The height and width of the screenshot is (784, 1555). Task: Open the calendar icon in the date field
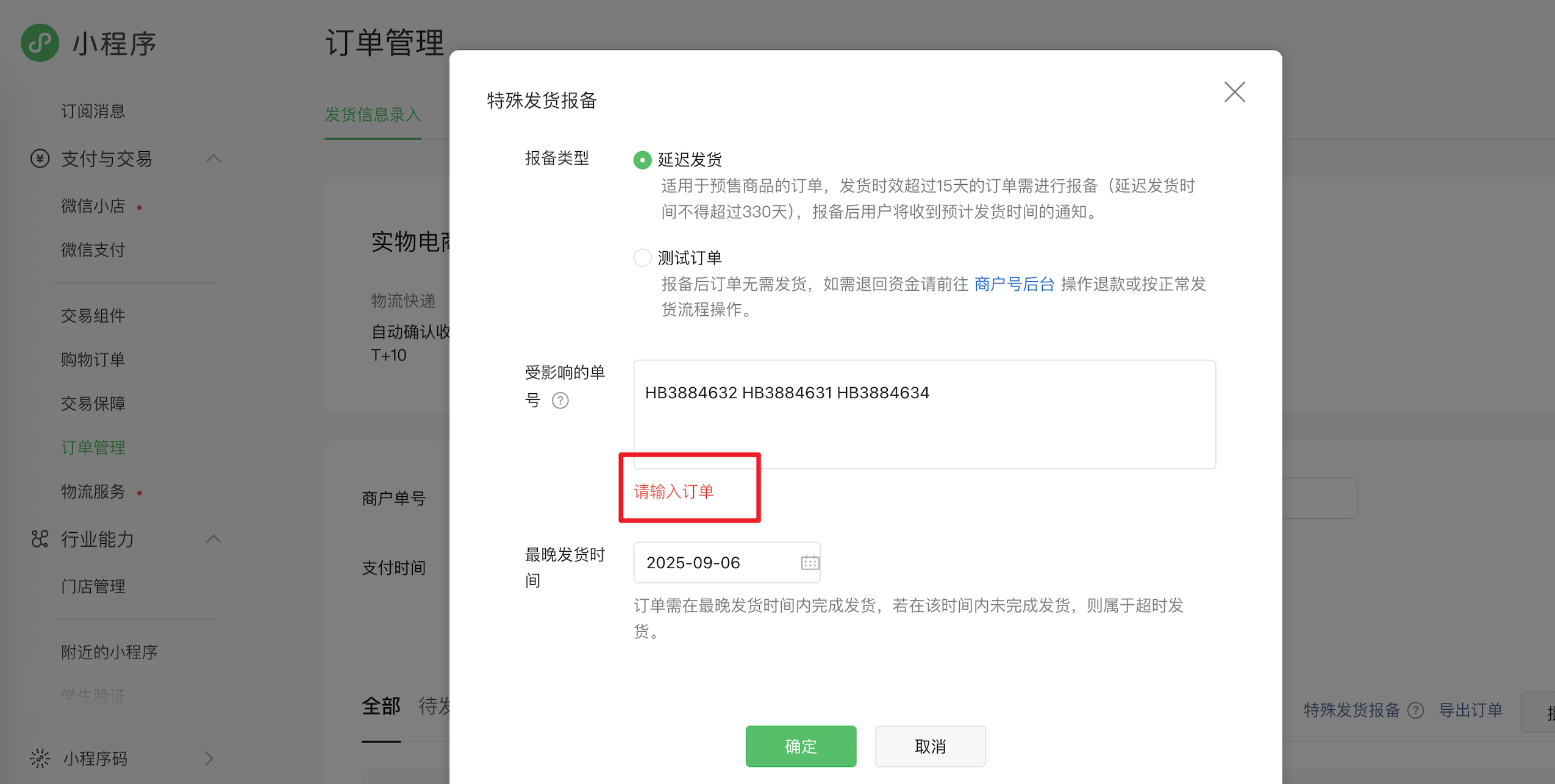pos(809,562)
